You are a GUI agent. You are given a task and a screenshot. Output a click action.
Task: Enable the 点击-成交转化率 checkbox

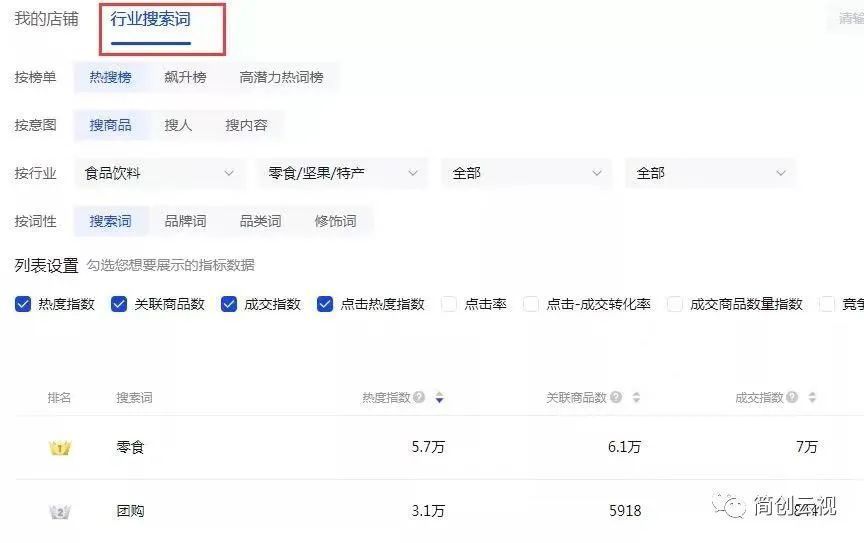pos(531,304)
